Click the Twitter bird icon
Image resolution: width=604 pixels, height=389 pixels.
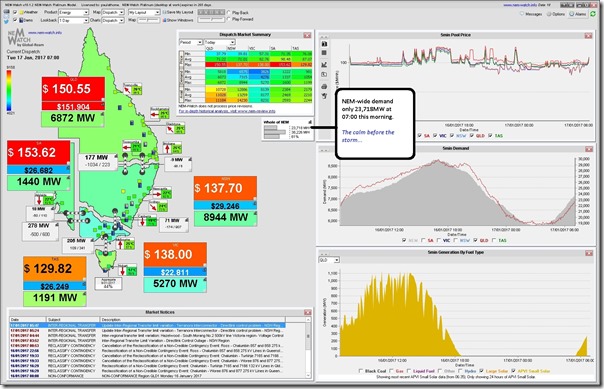(x=6, y=21)
